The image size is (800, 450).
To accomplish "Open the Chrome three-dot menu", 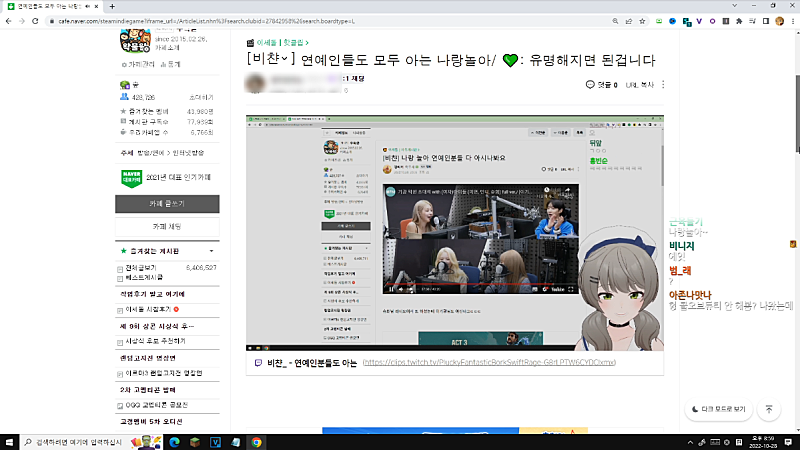I will click(x=792, y=21).
